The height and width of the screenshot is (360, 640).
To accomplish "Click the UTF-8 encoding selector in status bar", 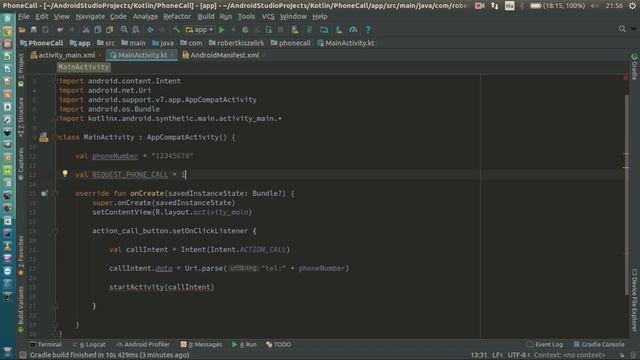I will [x=518, y=355].
